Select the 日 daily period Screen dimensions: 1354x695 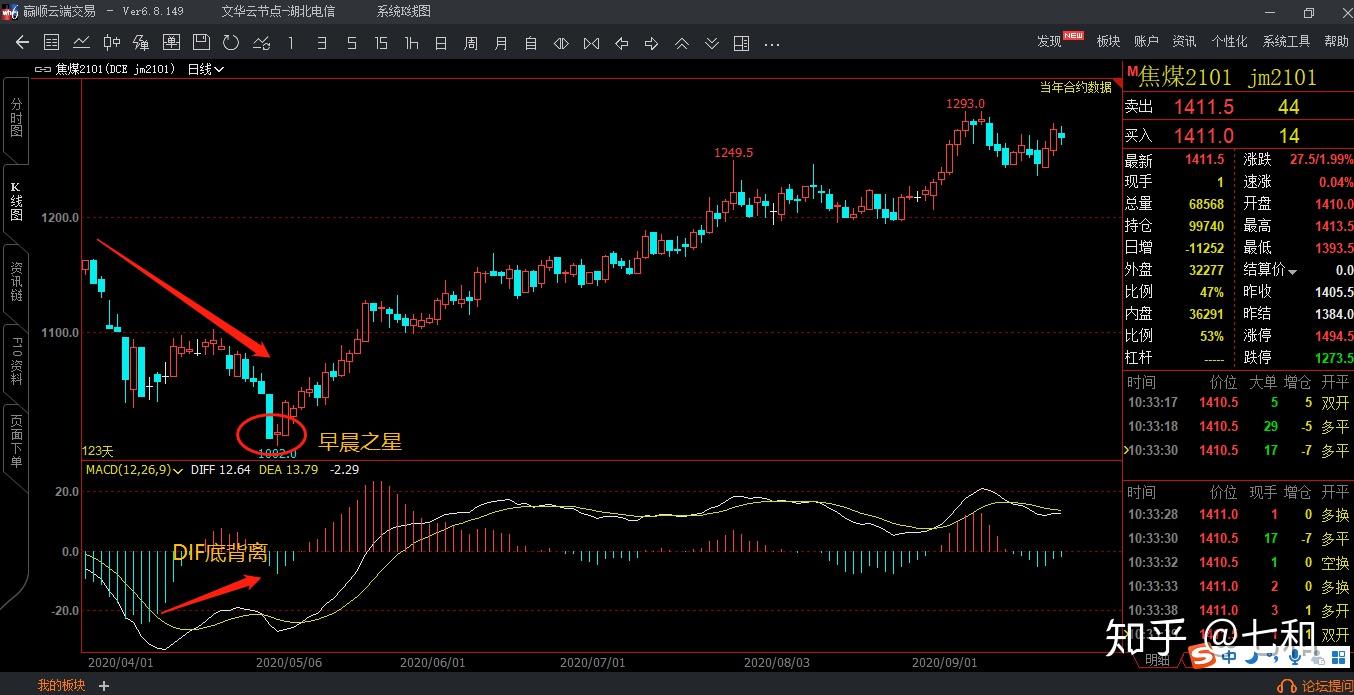coord(441,43)
